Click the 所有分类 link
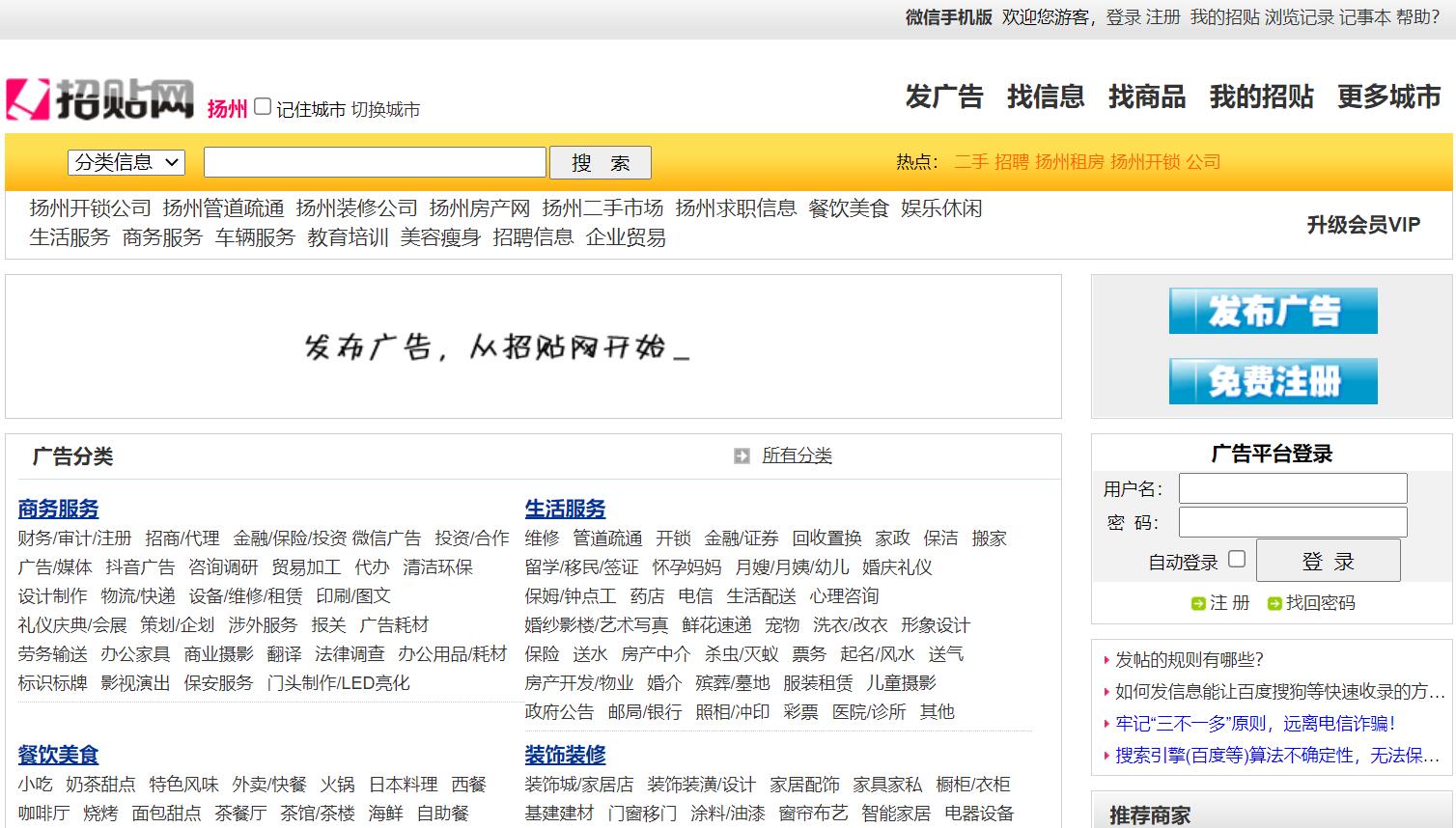 coord(798,455)
